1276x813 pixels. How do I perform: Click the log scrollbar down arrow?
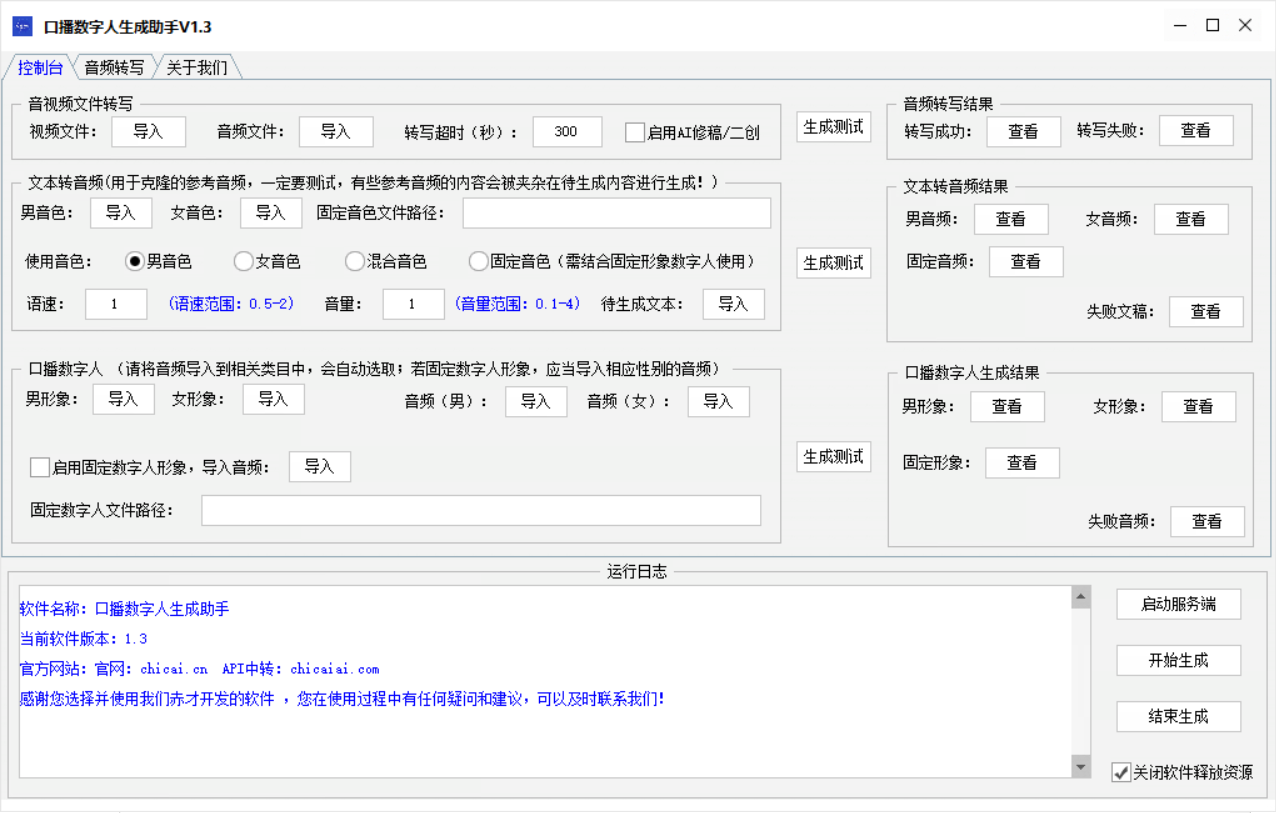(1081, 766)
